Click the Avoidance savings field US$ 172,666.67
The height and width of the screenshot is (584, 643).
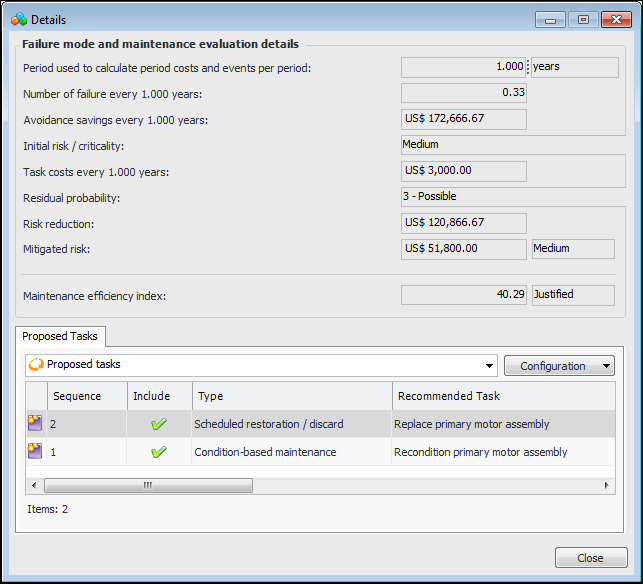tap(464, 119)
